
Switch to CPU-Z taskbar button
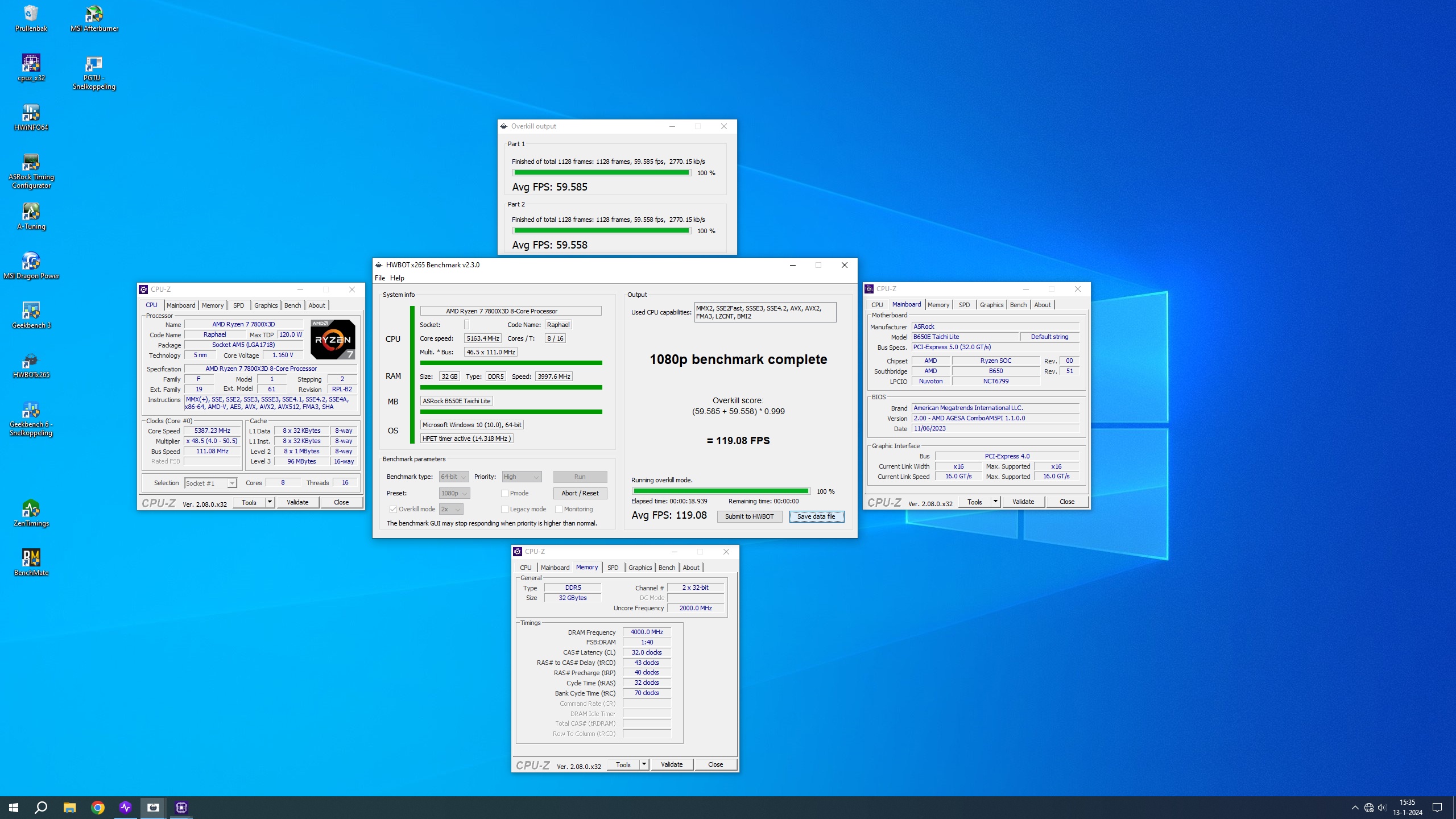[181, 808]
